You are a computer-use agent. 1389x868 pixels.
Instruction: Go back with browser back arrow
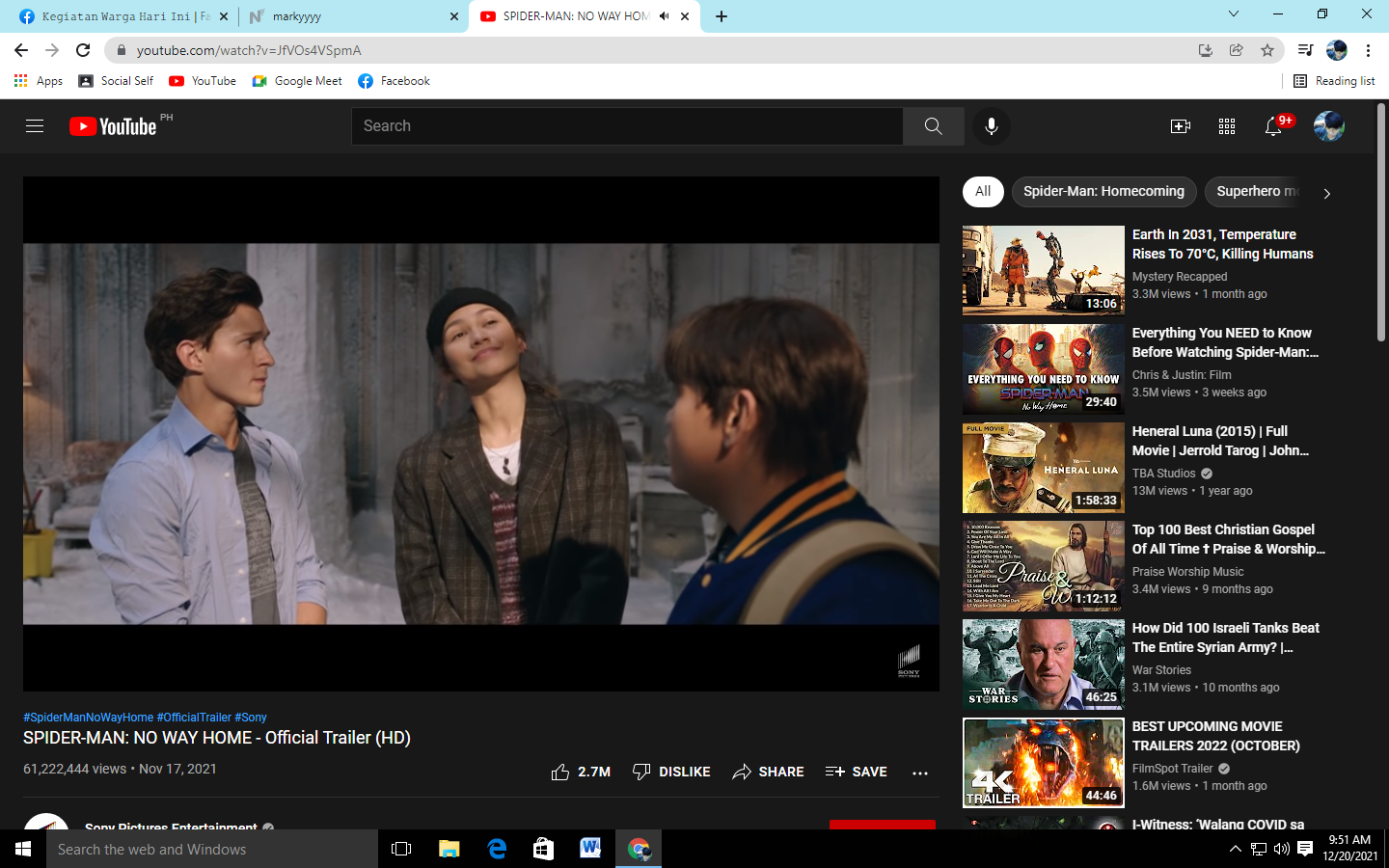click(x=21, y=50)
